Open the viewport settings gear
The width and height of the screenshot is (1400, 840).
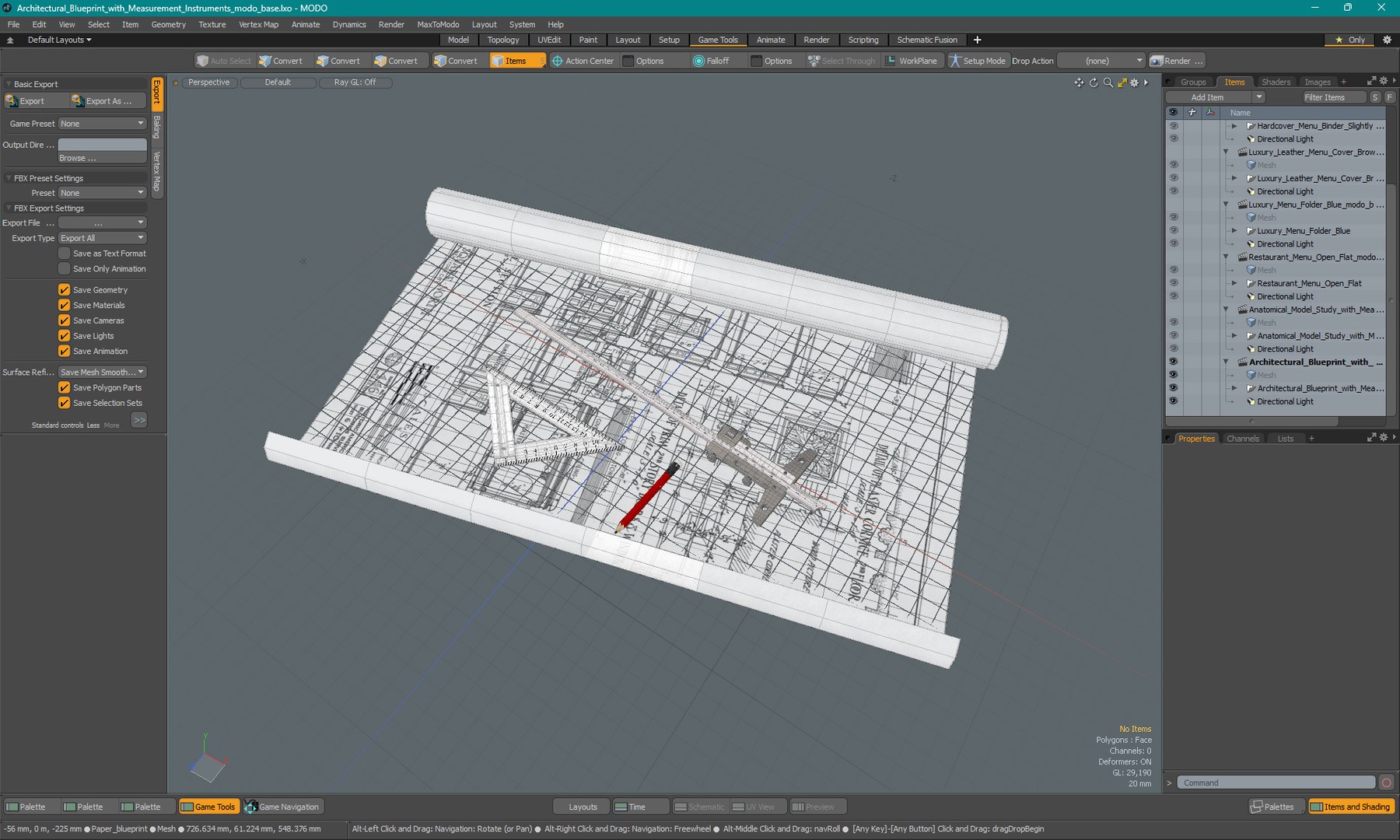click(1134, 82)
